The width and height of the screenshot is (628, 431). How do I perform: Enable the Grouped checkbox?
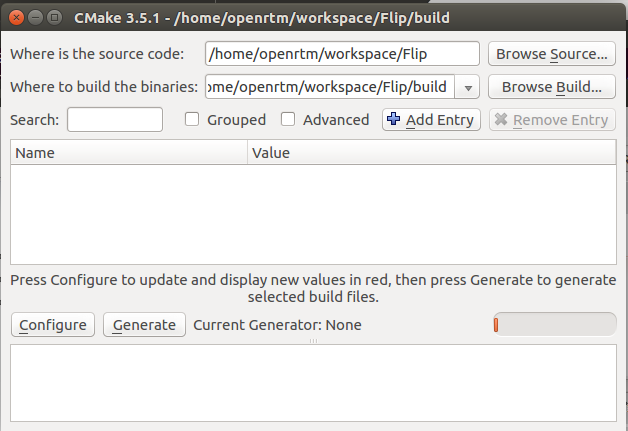tap(192, 119)
